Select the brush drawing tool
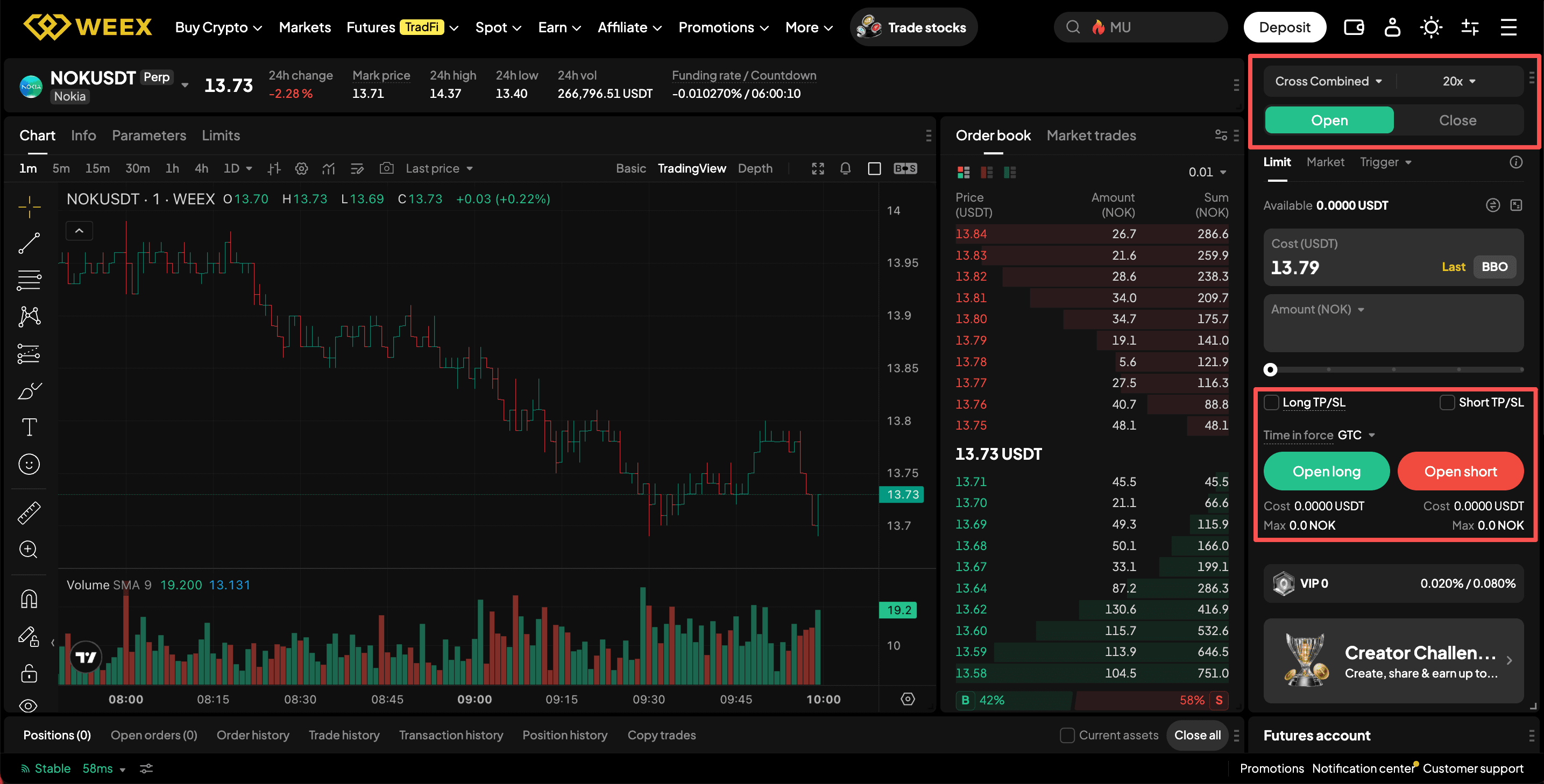This screenshot has height=784, width=1544. click(x=29, y=390)
